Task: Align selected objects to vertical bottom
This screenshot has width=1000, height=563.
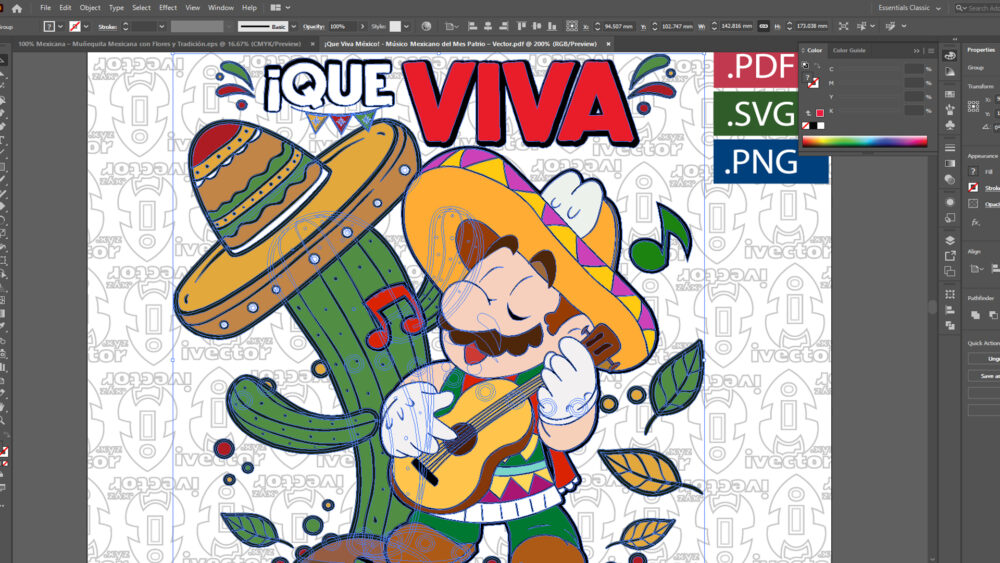Action: click(x=552, y=26)
